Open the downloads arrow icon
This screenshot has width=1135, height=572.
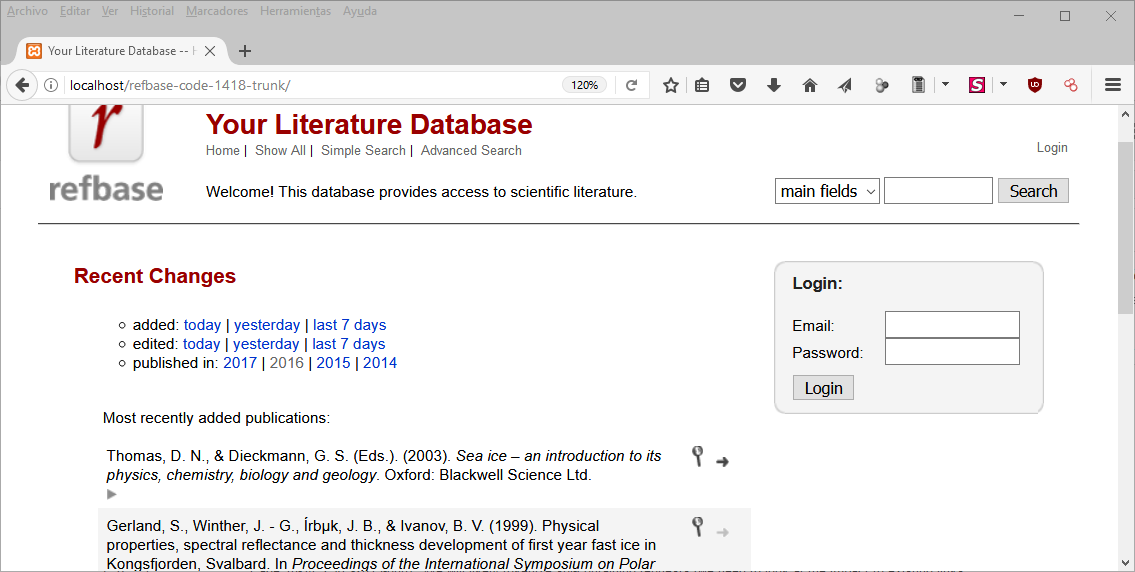pyautogui.click(x=774, y=85)
